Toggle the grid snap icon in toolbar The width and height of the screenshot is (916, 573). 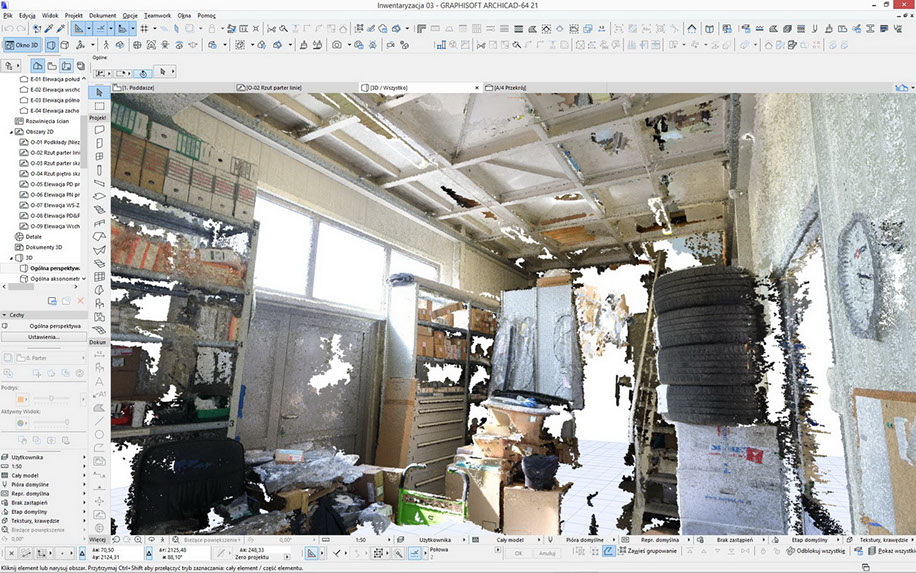tap(144, 29)
